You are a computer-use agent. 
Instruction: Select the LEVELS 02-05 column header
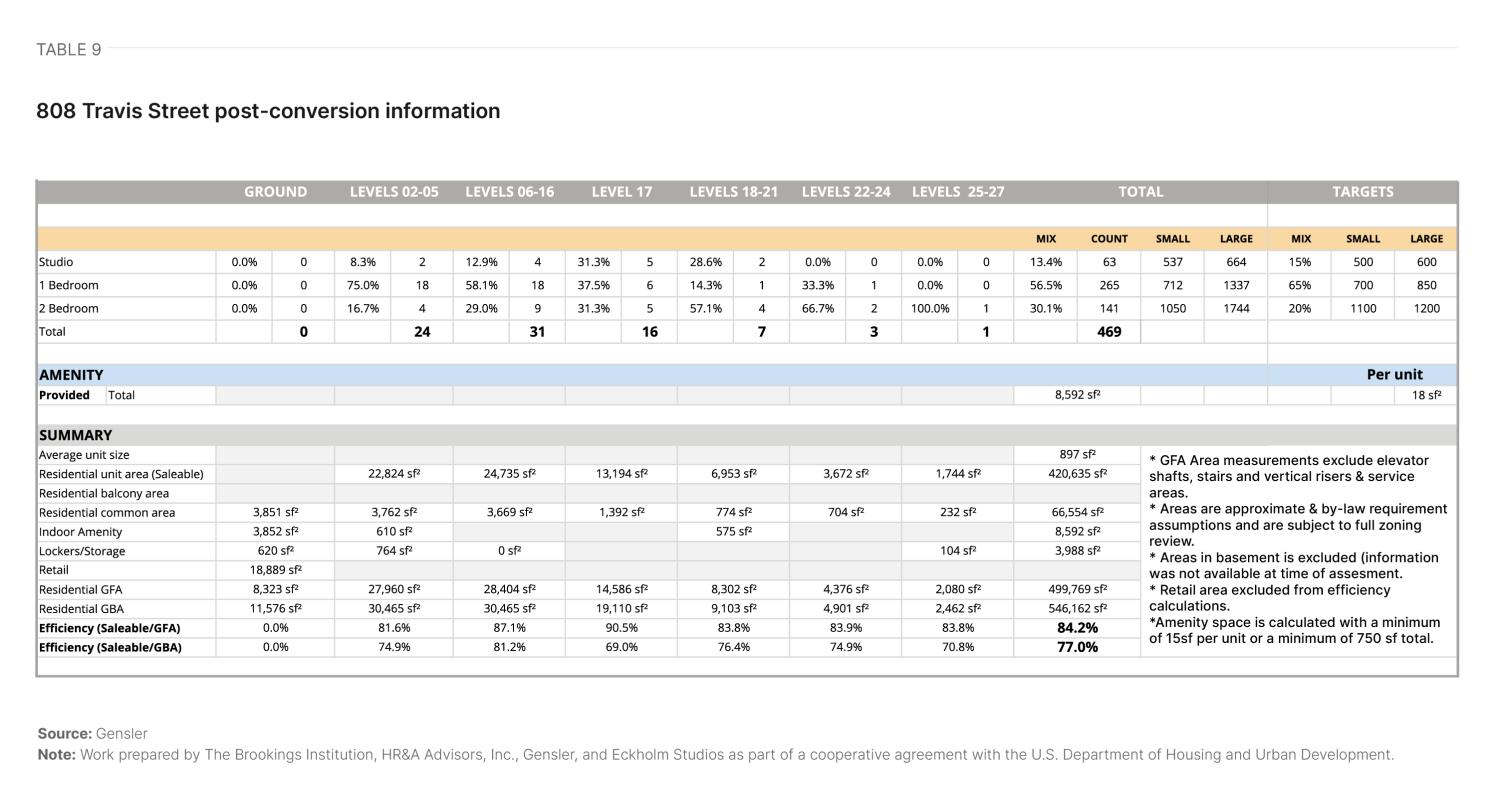click(x=394, y=192)
